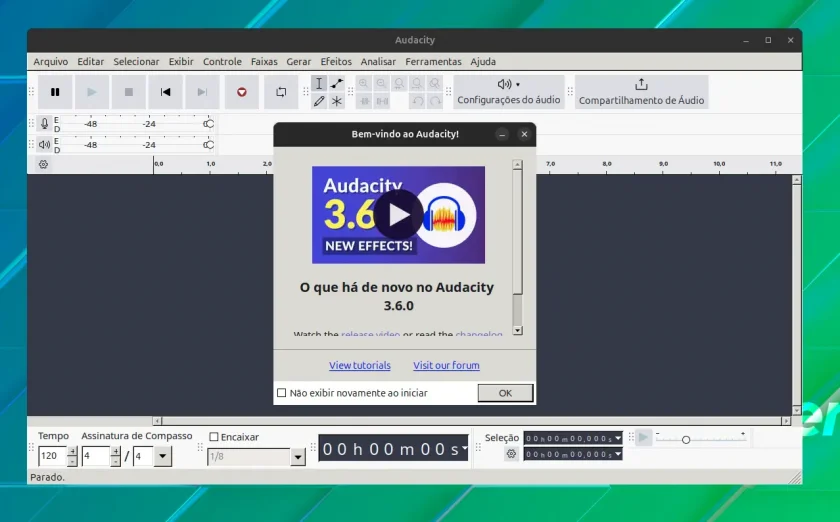Start recording with the red Record button

pyautogui.click(x=242, y=92)
